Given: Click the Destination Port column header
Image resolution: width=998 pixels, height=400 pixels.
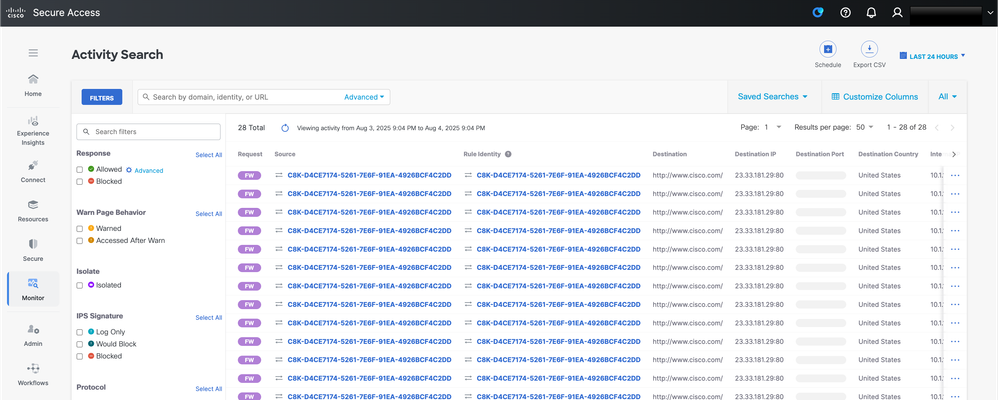Looking at the screenshot, I should 821,154.
